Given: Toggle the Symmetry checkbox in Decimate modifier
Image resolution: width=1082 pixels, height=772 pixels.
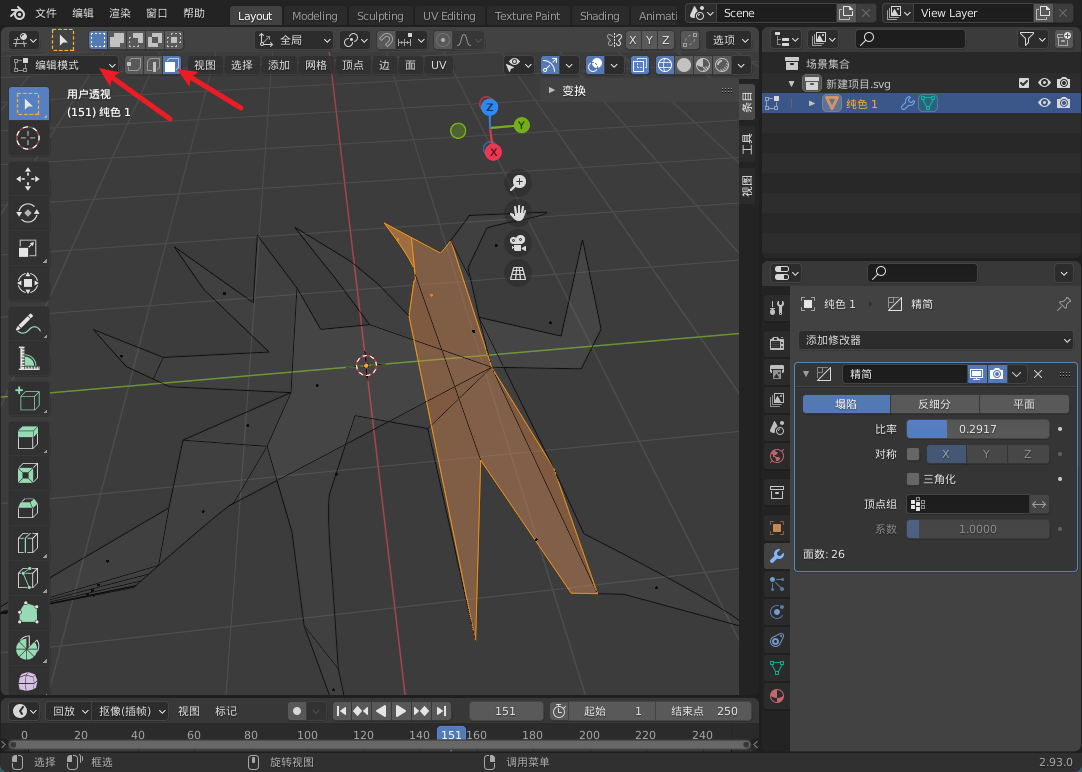Looking at the screenshot, I should 913,454.
